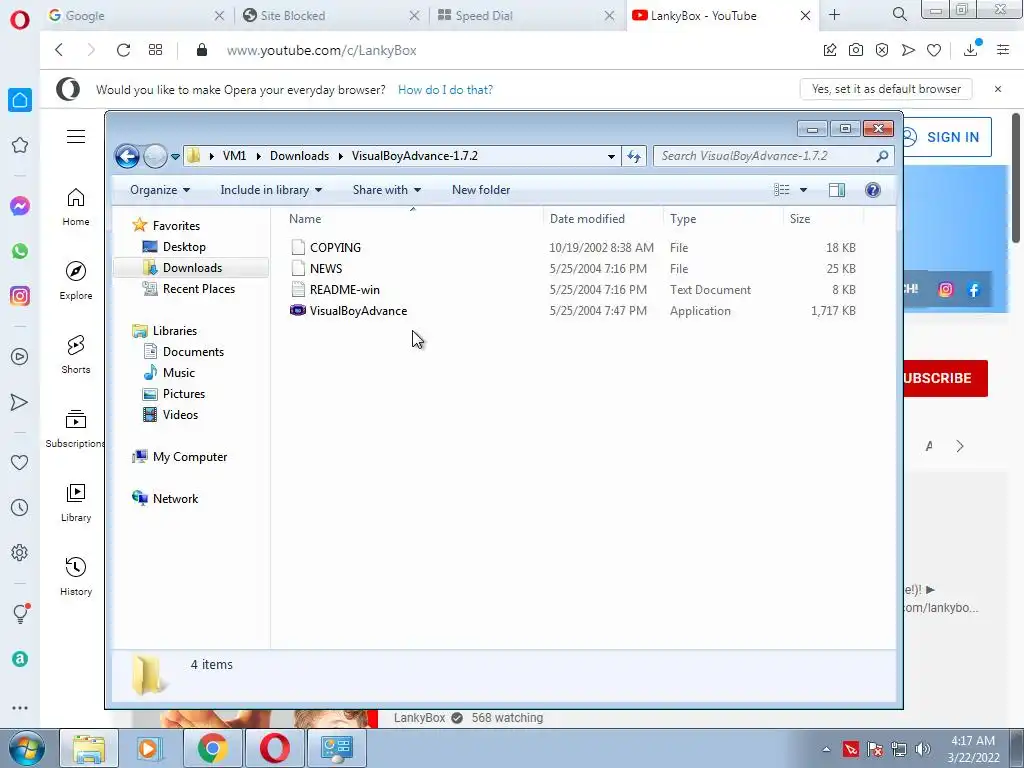This screenshot has width=1024, height=768.
Task: Click YouTube hamburger menu icon
Action: coord(76,136)
